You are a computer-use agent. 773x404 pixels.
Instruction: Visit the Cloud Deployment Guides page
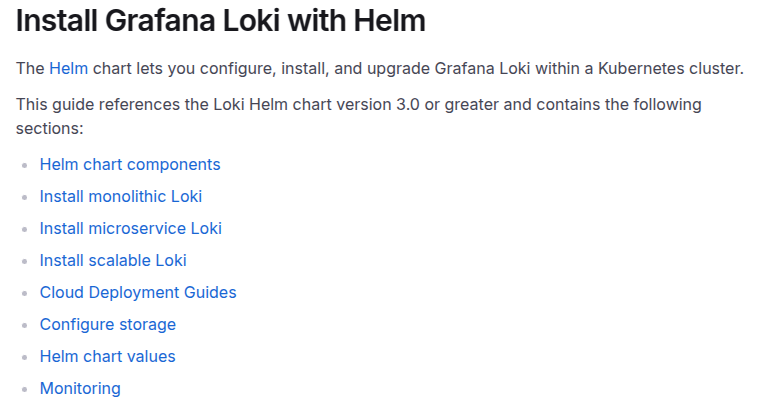point(138,292)
